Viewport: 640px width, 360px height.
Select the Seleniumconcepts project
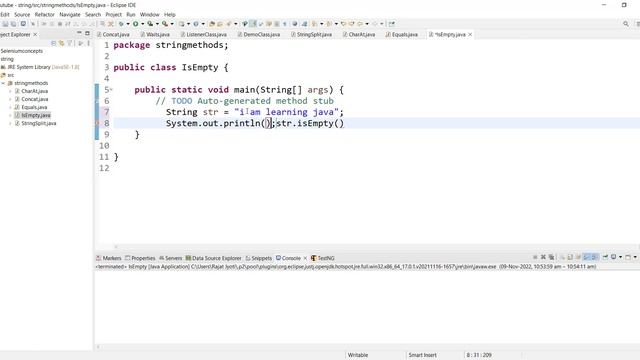(22, 51)
